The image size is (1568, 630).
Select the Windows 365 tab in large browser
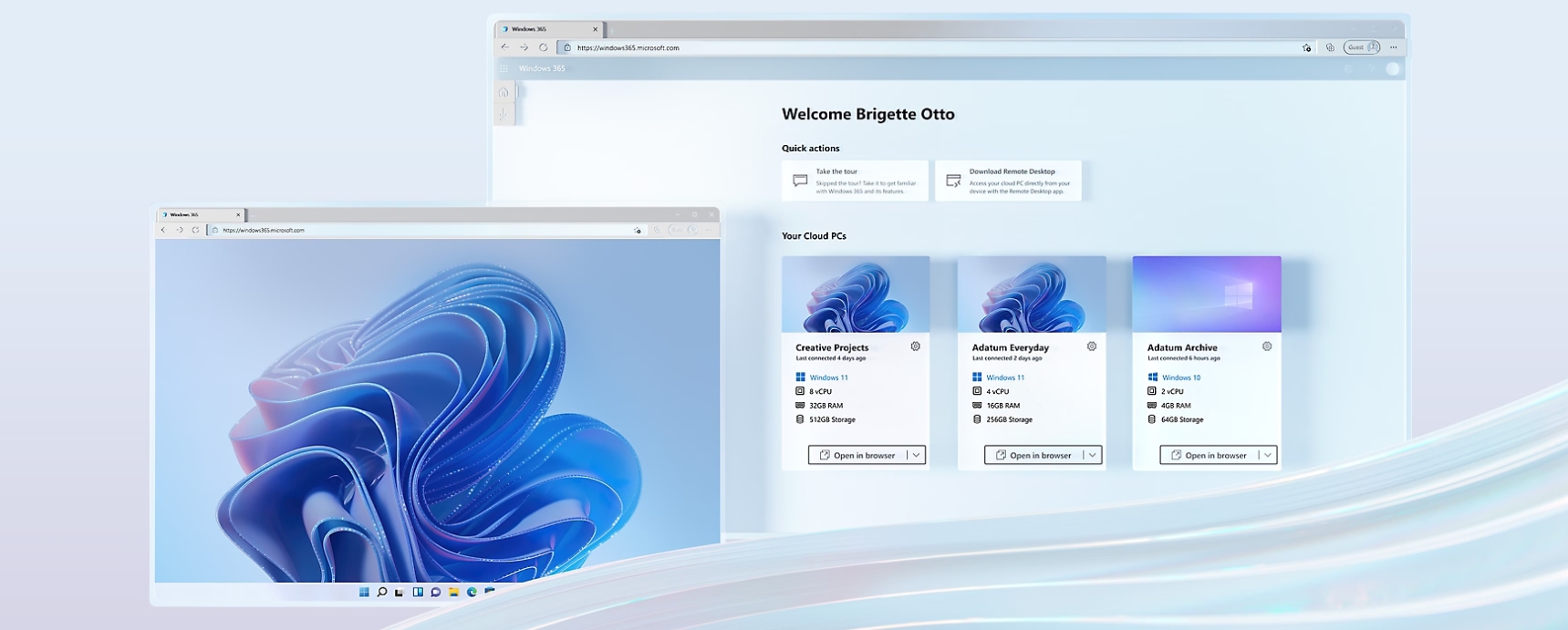pyautogui.click(x=549, y=29)
